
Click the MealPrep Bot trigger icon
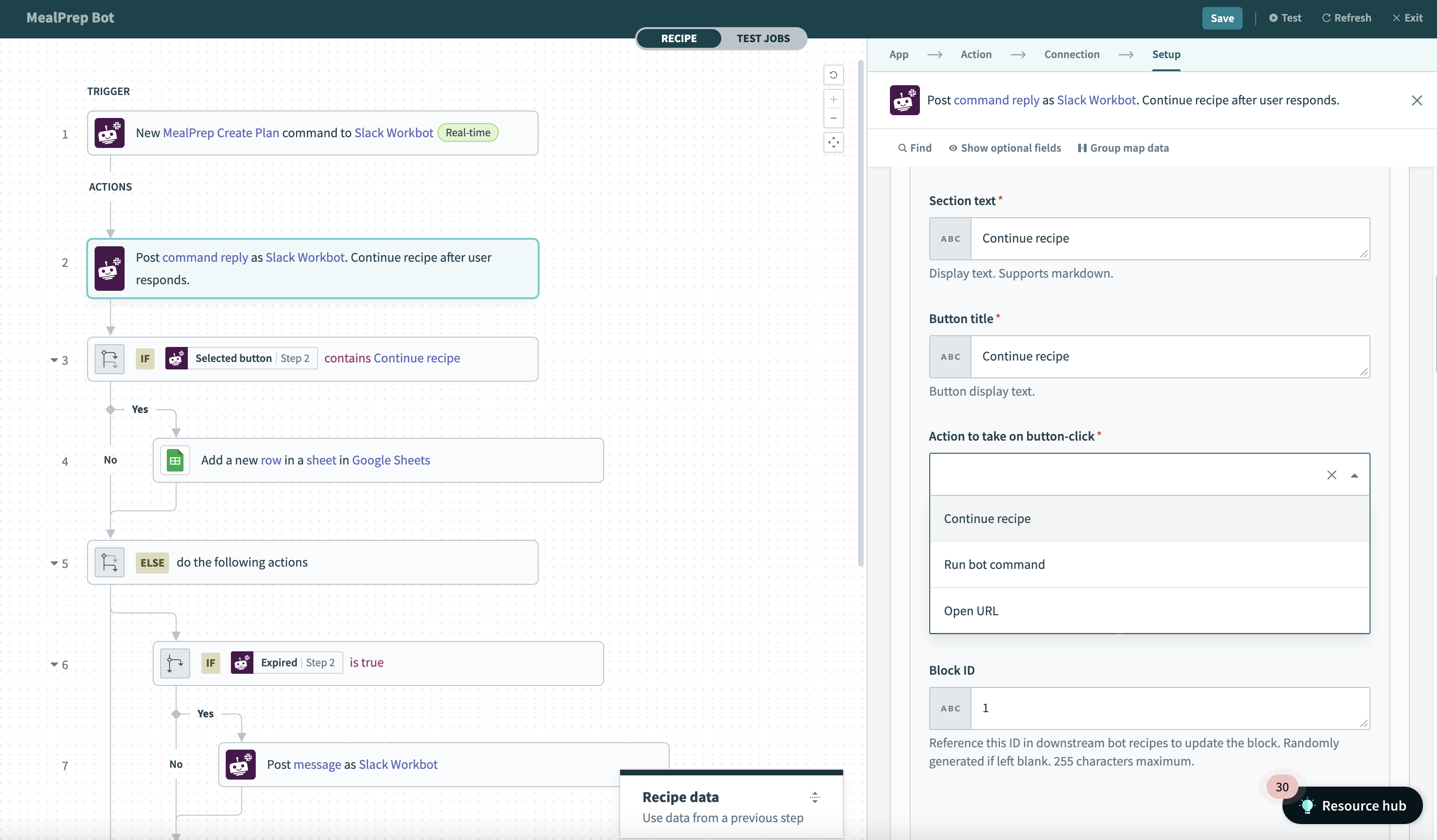pyautogui.click(x=109, y=132)
